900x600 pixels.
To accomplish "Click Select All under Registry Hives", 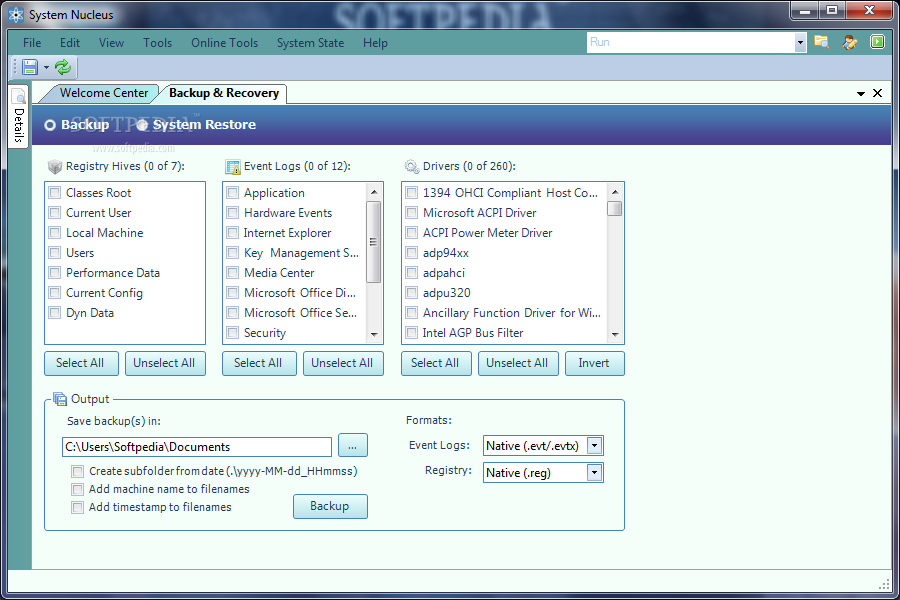I will click(x=82, y=363).
